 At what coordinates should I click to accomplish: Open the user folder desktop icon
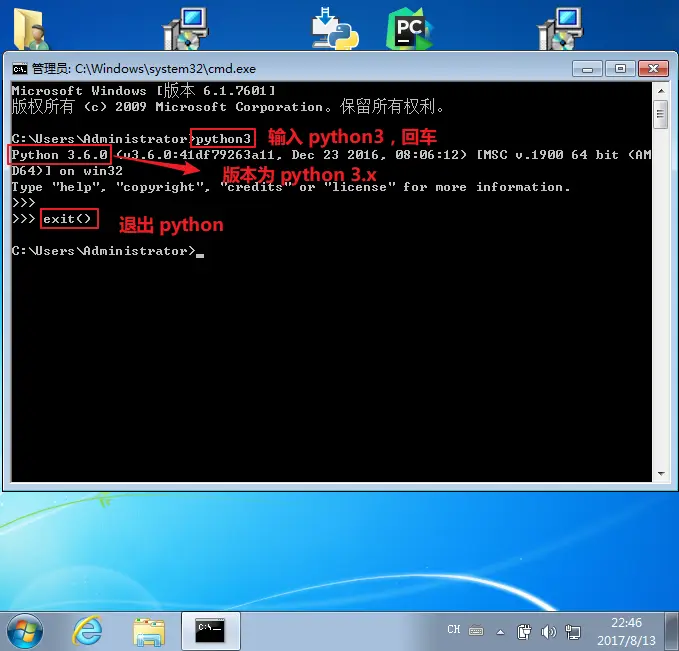point(30,29)
